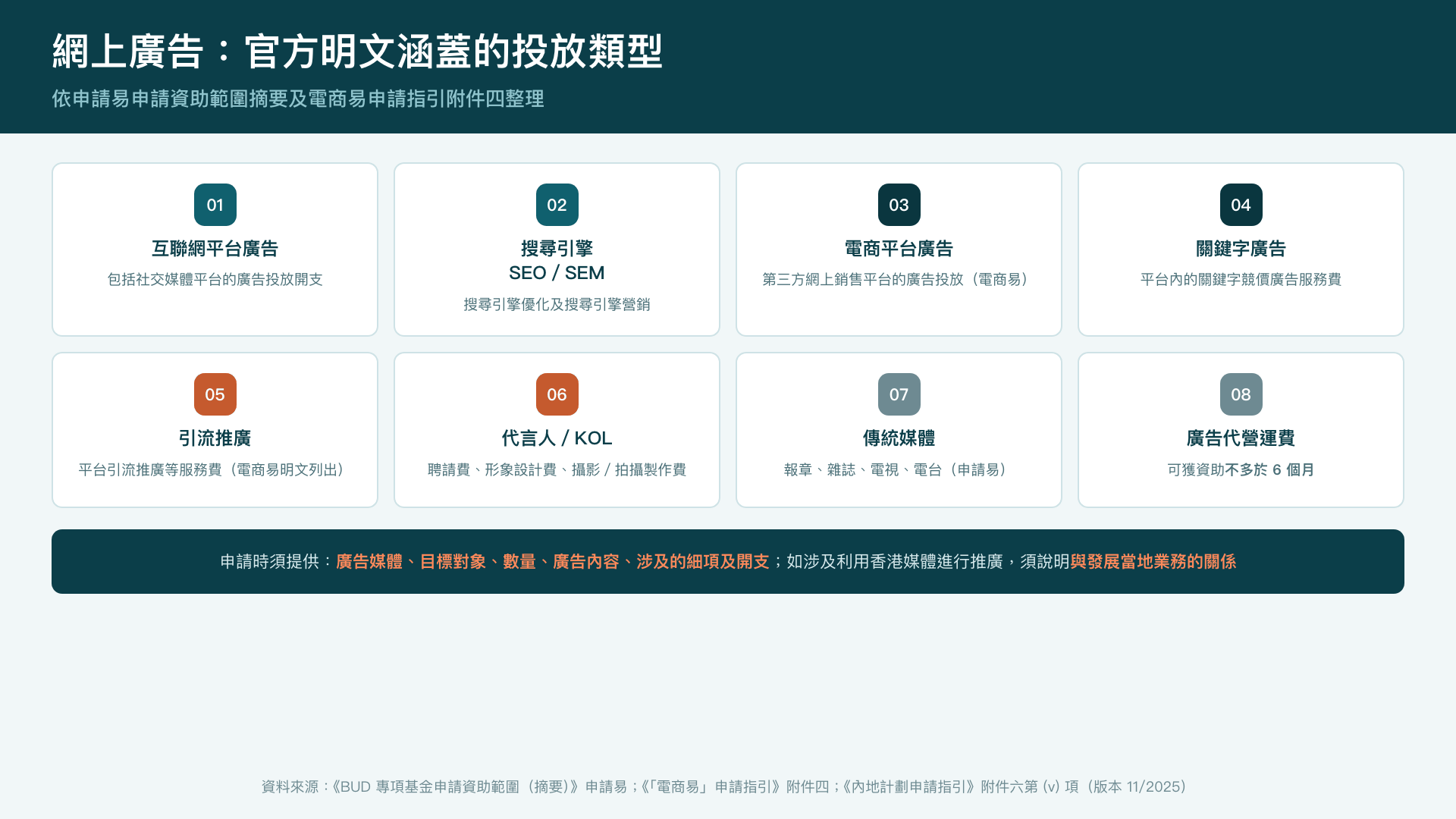The width and height of the screenshot is (1456, 819).
Task: Click highlighted text 廣告媒體、目標對象、數量、廣告內容、涉及的細項及開支
Action: [x=552, y=562]
